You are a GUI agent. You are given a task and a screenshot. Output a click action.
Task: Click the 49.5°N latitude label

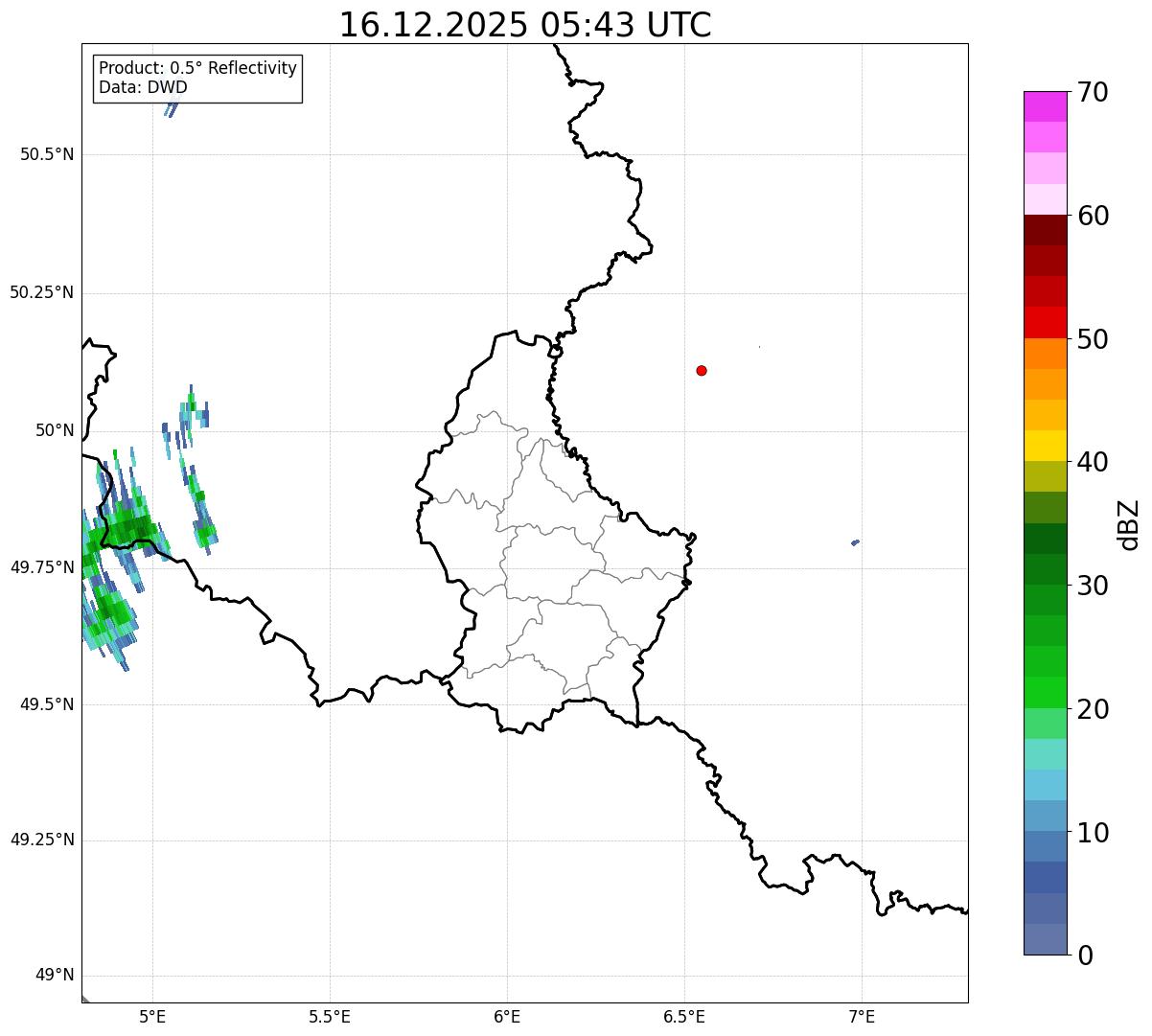coord(47,704)
